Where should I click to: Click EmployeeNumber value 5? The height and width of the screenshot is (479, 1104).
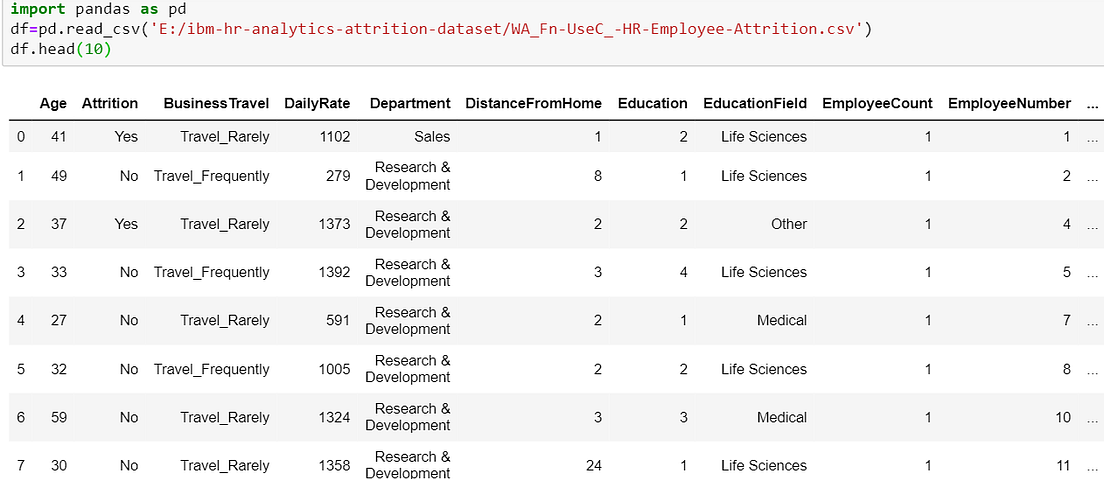(1067, 272)
